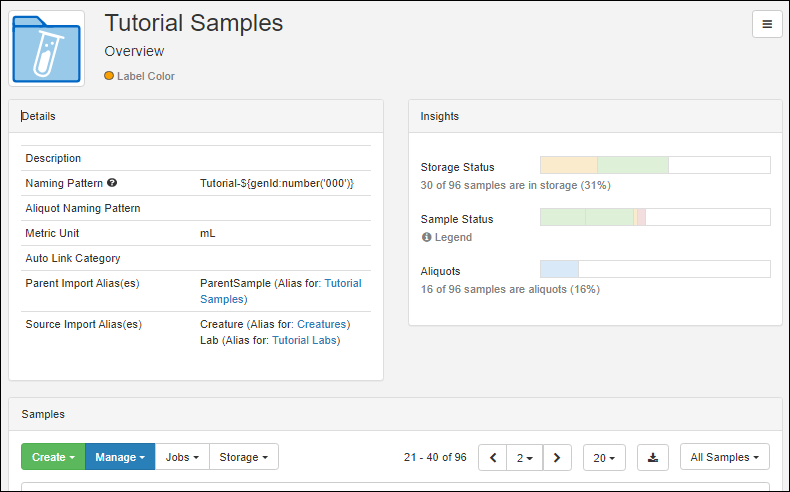This screenshot has height=492, width=790.
Task: Expand the Jobs menu
Action: click(x=182, y=457)
